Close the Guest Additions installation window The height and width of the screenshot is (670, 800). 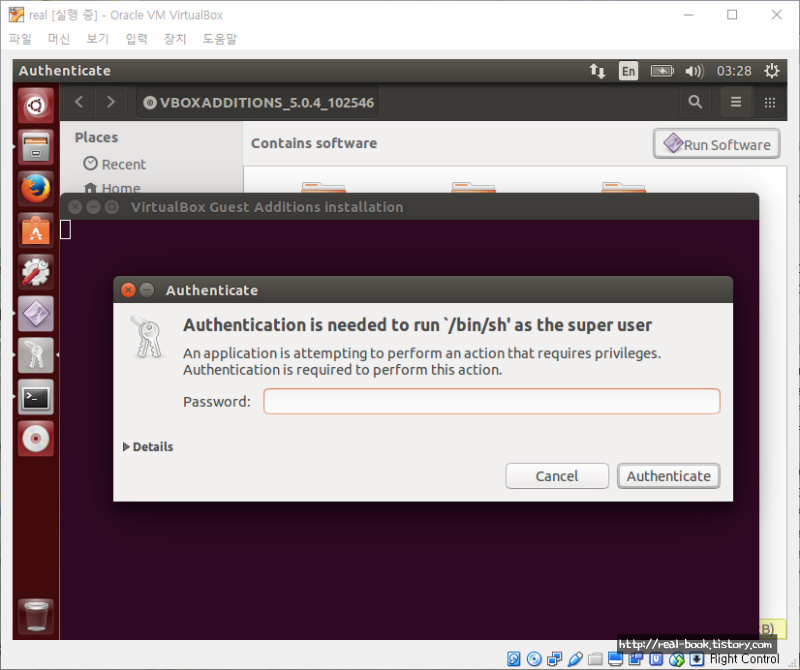coord(75,207)
